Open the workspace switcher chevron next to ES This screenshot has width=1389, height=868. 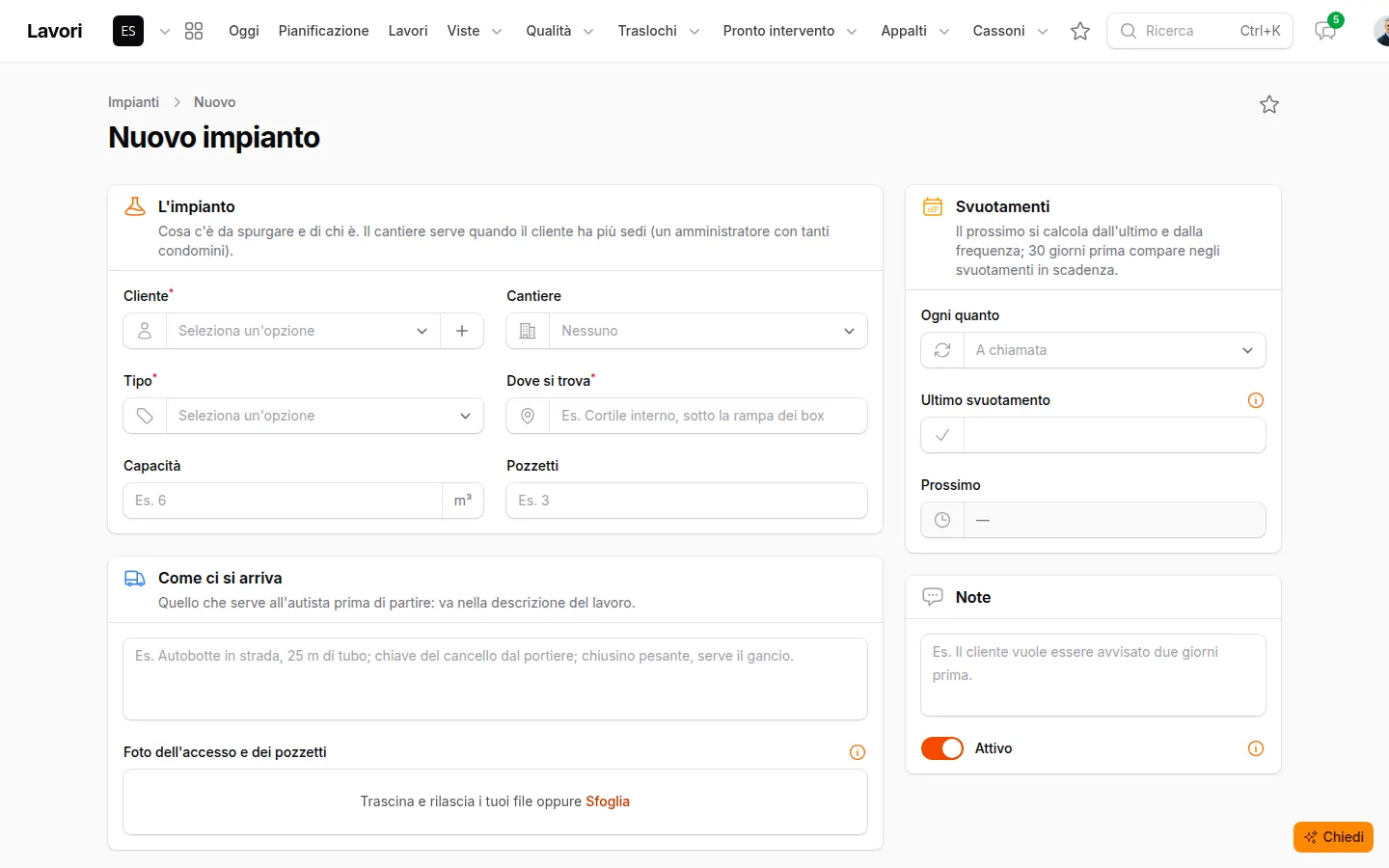coord(165,32)
